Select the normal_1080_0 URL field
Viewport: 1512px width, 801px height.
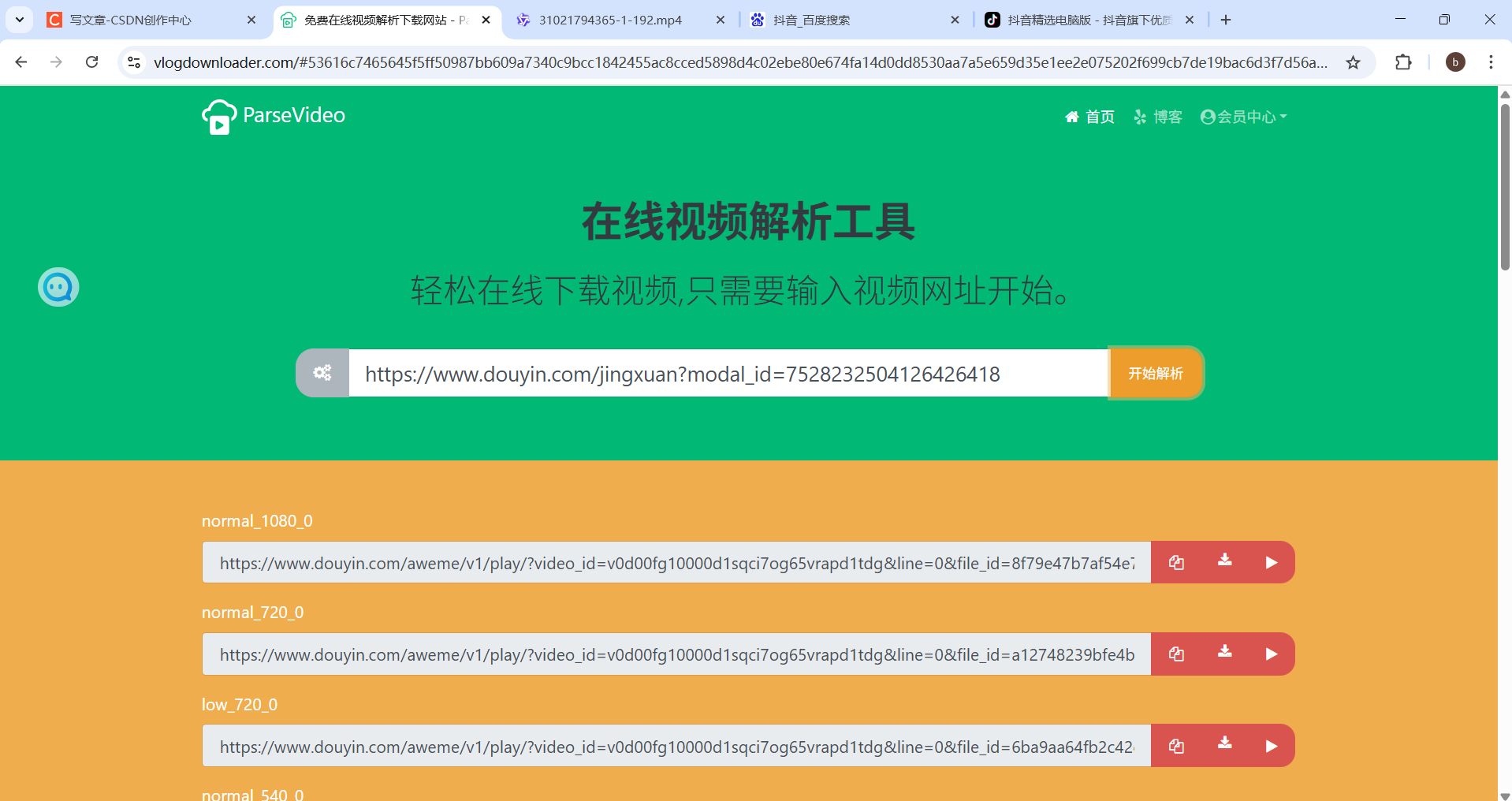pyautogui.click(x=676, y=562)
